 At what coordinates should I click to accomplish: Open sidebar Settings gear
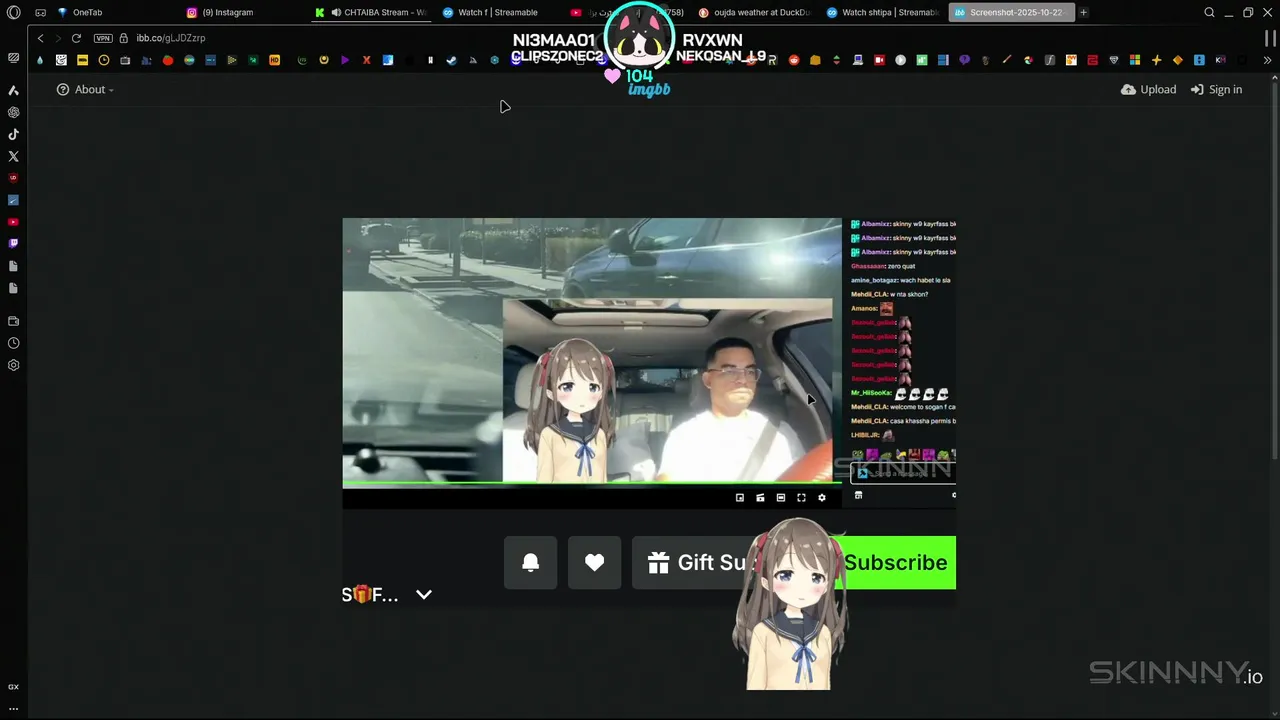point(13,365)
